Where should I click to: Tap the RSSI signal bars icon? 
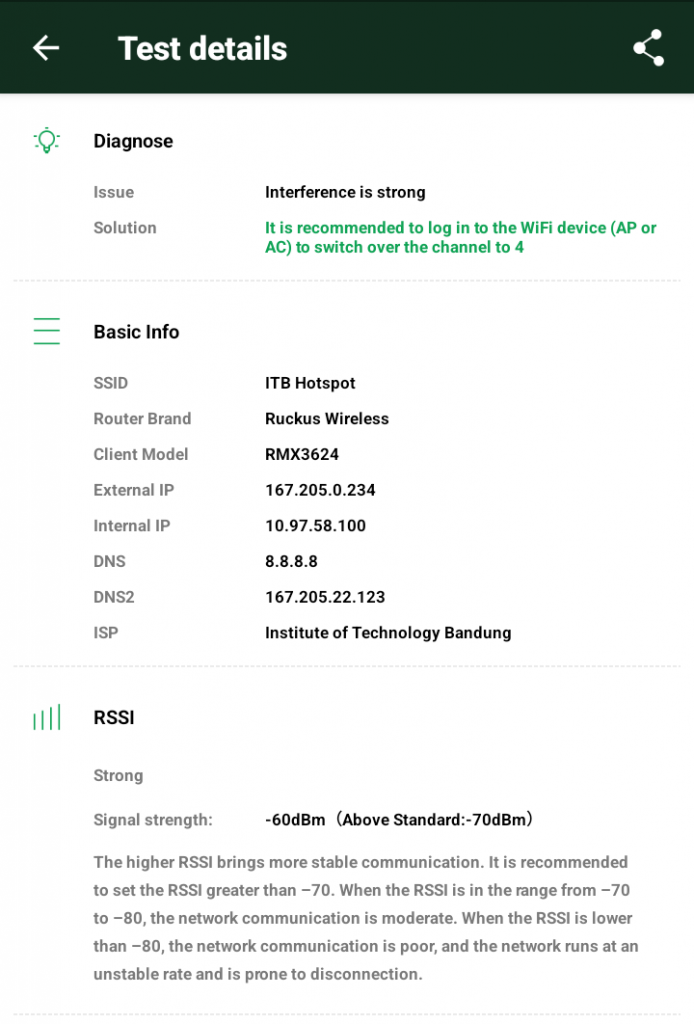pos(46,717)
